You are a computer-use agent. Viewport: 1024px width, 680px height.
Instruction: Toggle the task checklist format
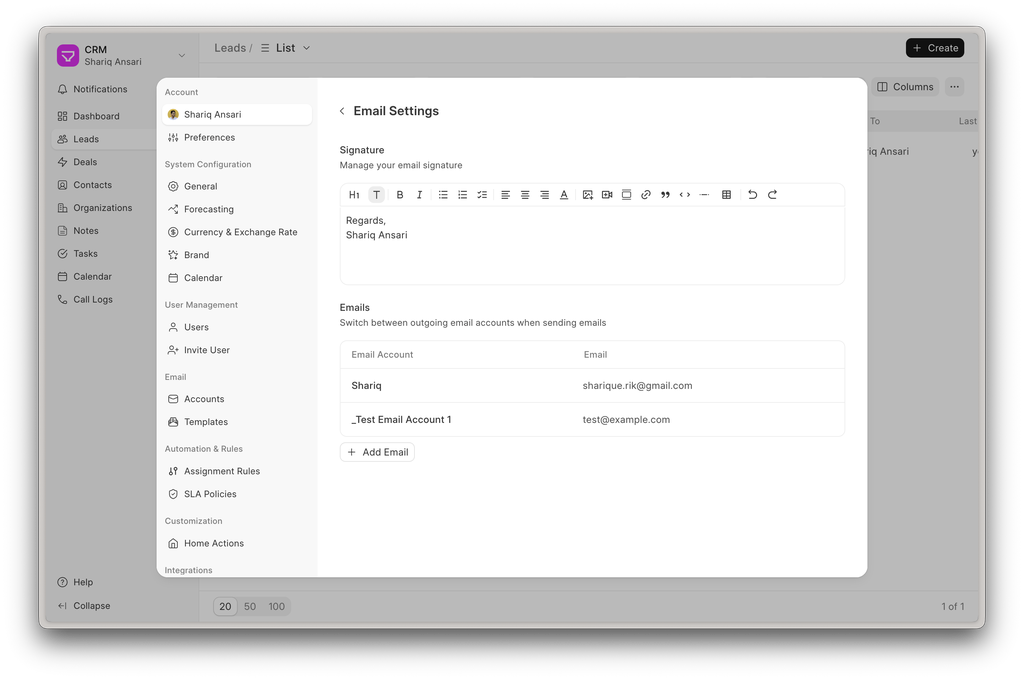click(482, 195)
